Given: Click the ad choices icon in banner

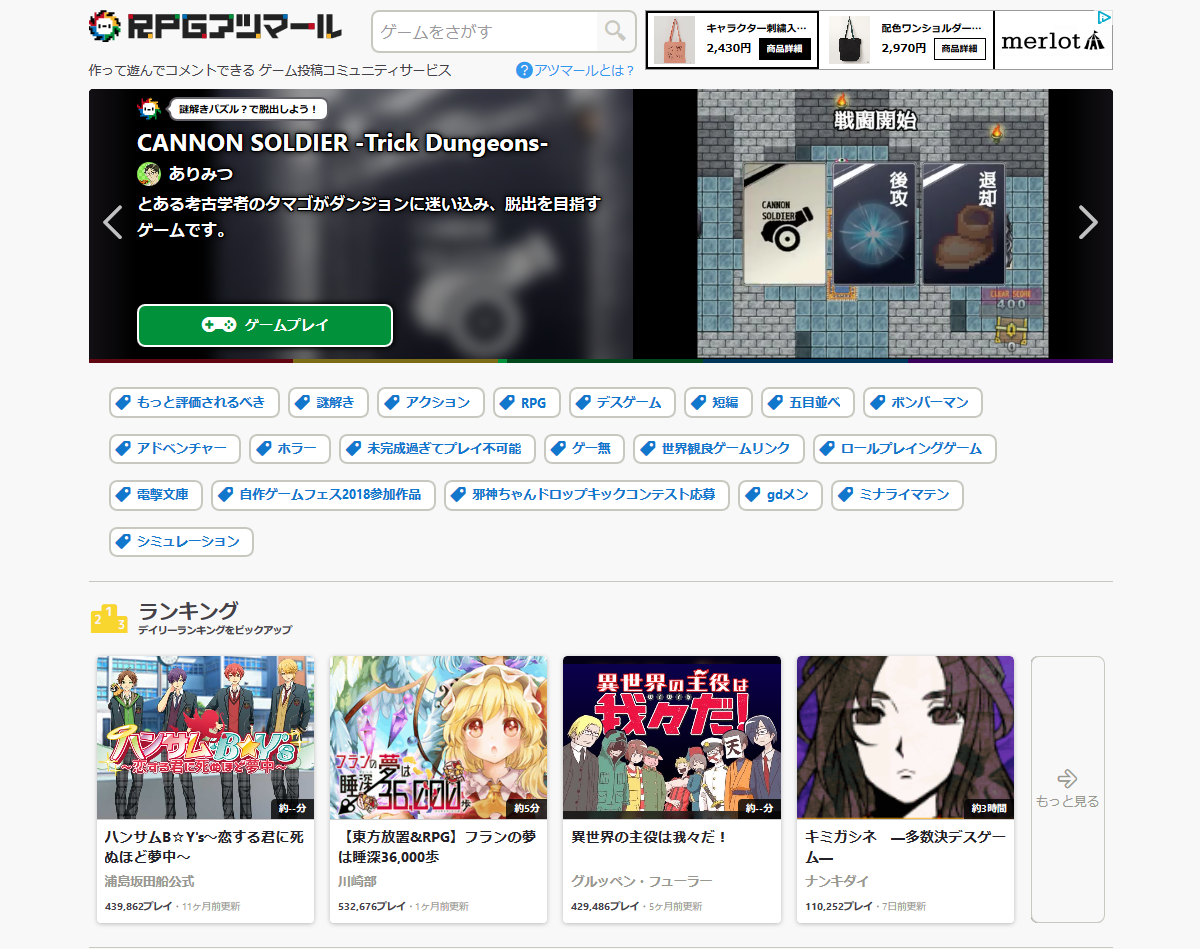Looking at the screenshot, I should click(x=1103, y=18).
